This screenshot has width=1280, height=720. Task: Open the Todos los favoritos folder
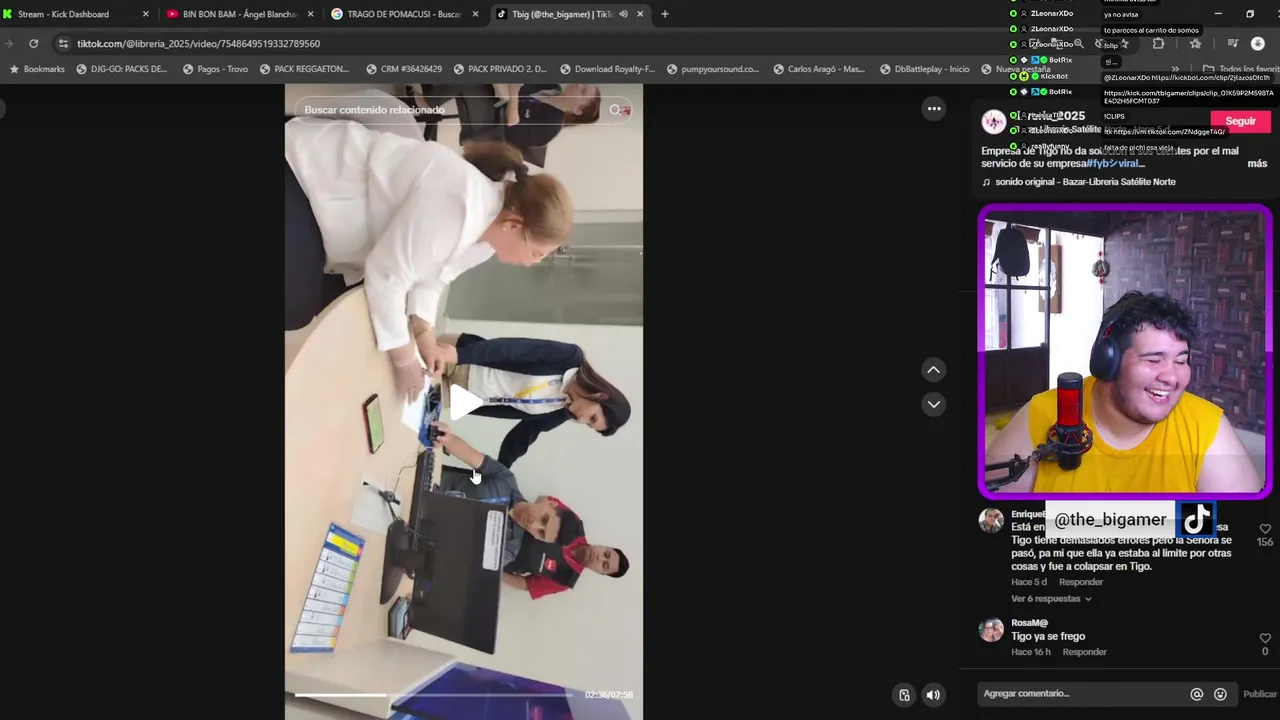coord(1240,69)
